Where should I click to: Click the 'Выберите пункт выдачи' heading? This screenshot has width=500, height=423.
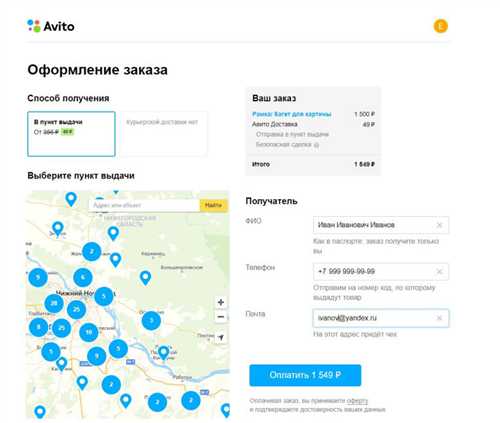pos(81,176)
